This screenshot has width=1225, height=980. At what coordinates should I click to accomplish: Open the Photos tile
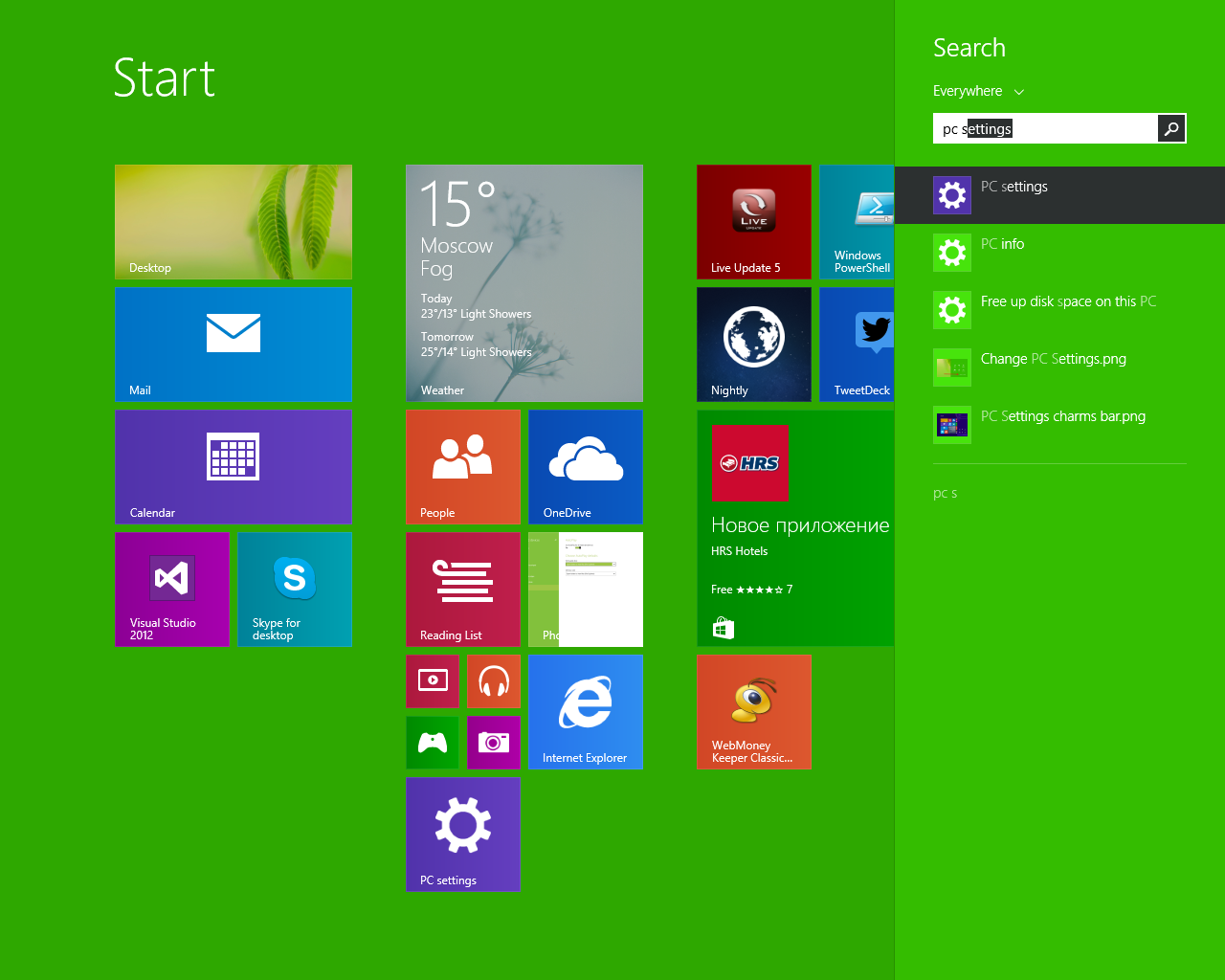pyautogui.click(x=586, y=590)
